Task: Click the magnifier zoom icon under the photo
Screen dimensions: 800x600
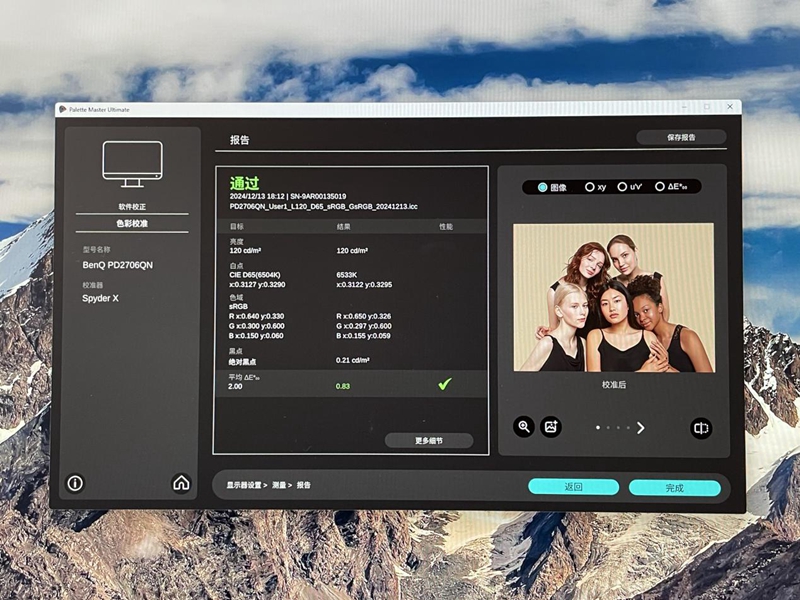Action: [523, 427]
